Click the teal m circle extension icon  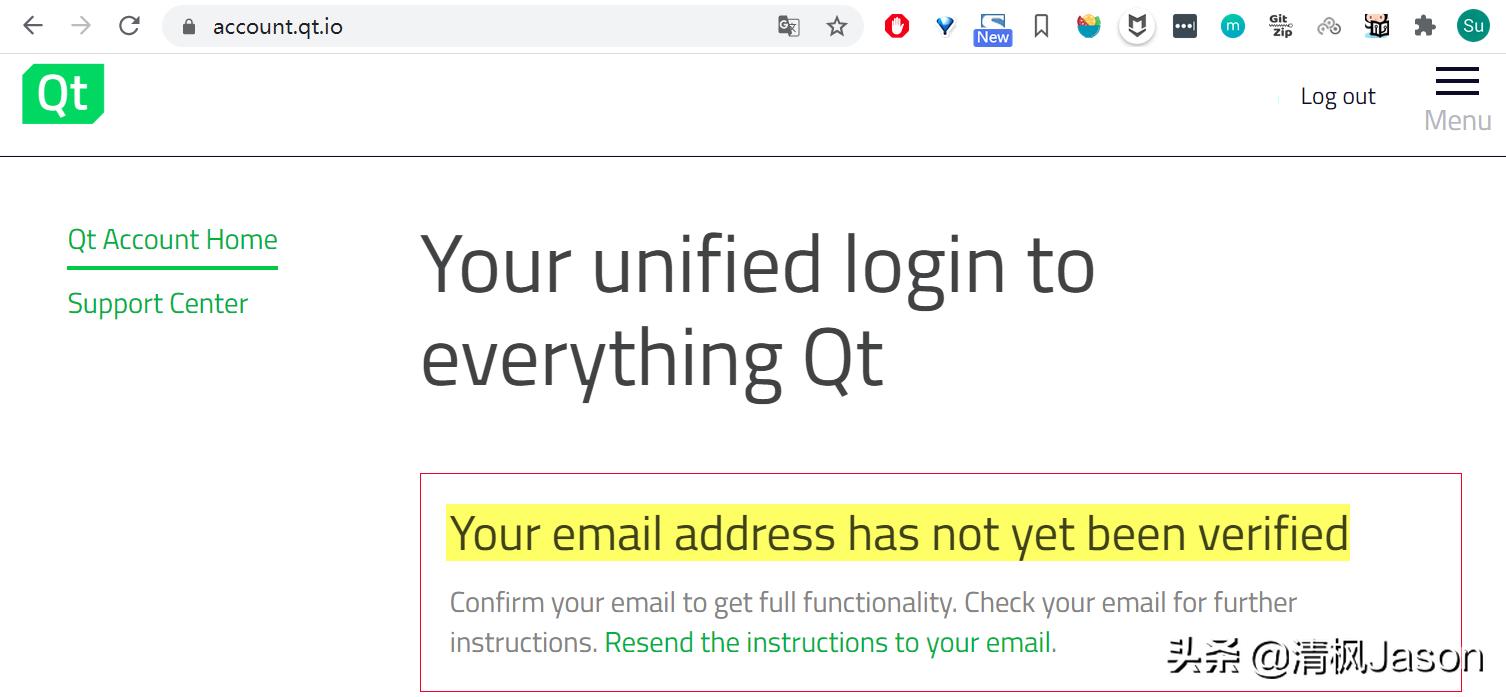[x=1232, y=26]
